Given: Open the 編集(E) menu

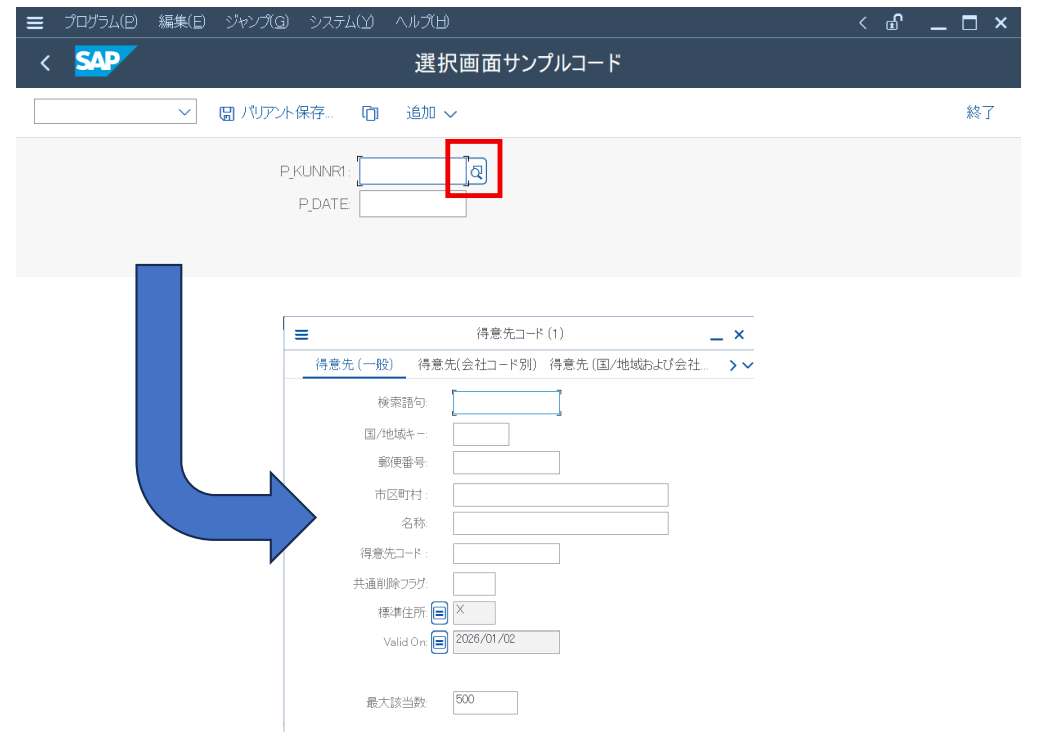Looking at the screenshot, I should (x=182, y=22).
